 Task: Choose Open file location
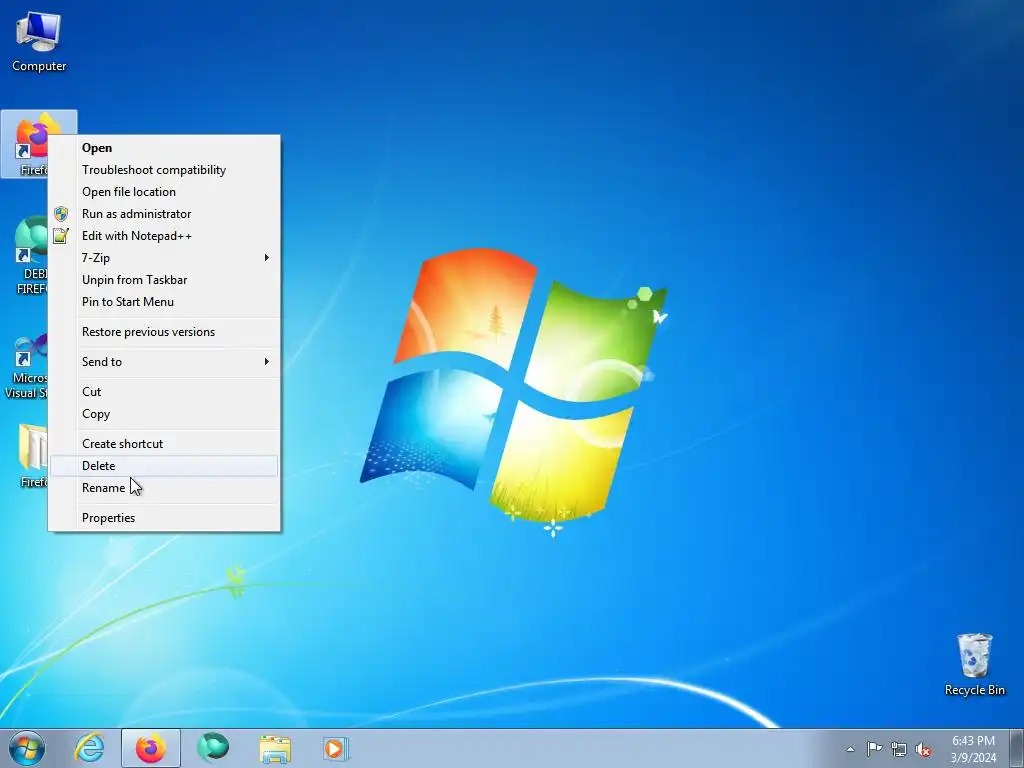coord(164,192)
